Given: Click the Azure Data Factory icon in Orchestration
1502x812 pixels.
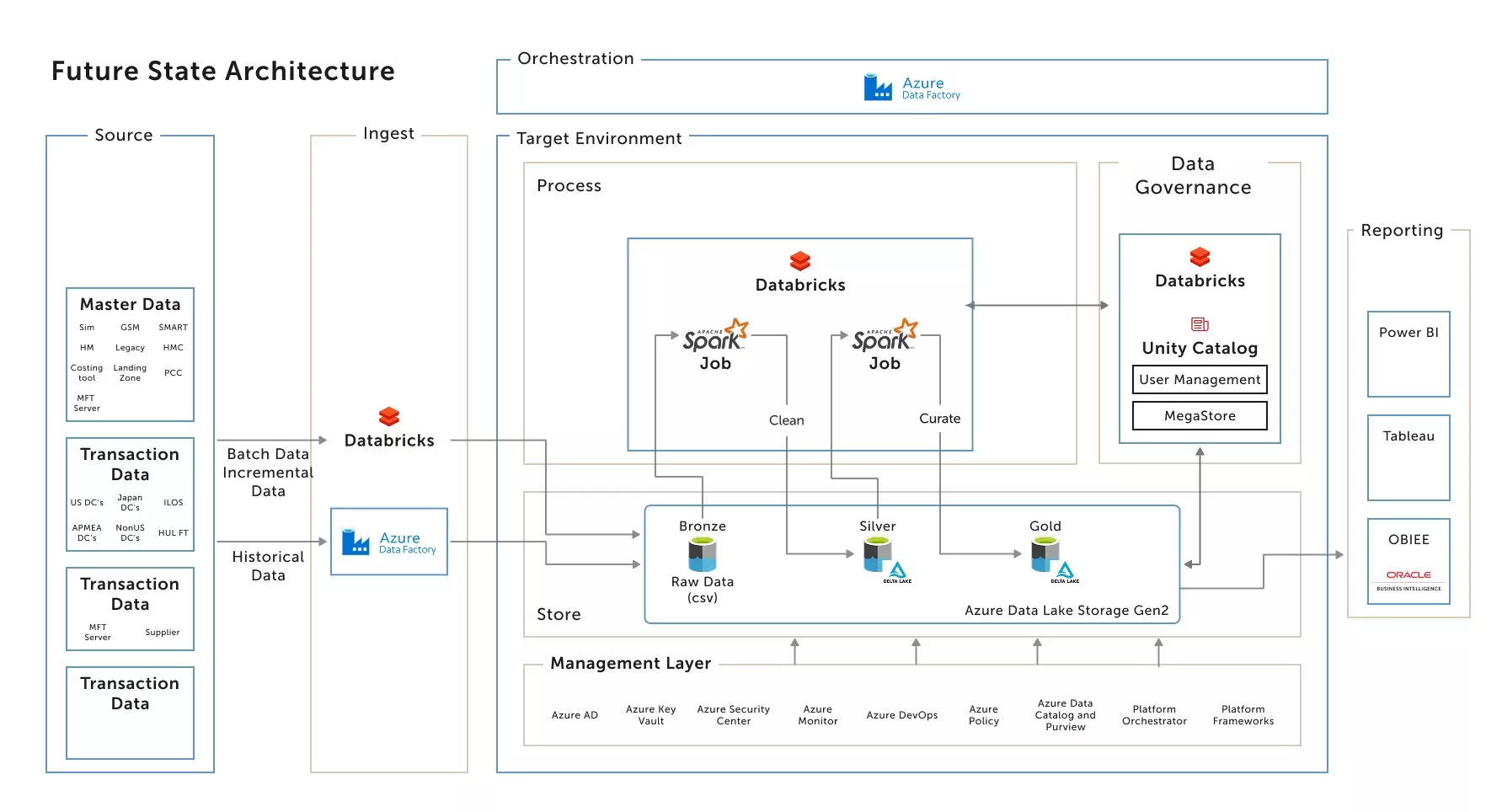Looking at the screenshot, I should coord(878,86).
